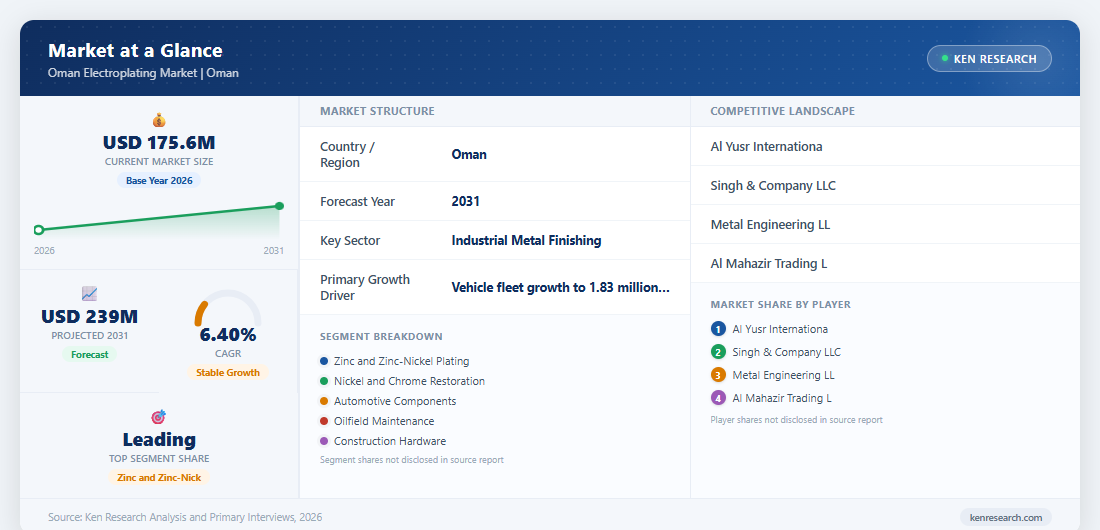
Task: Click the red Oilfield Maintenance dot
Action: [x=323, y=421]
